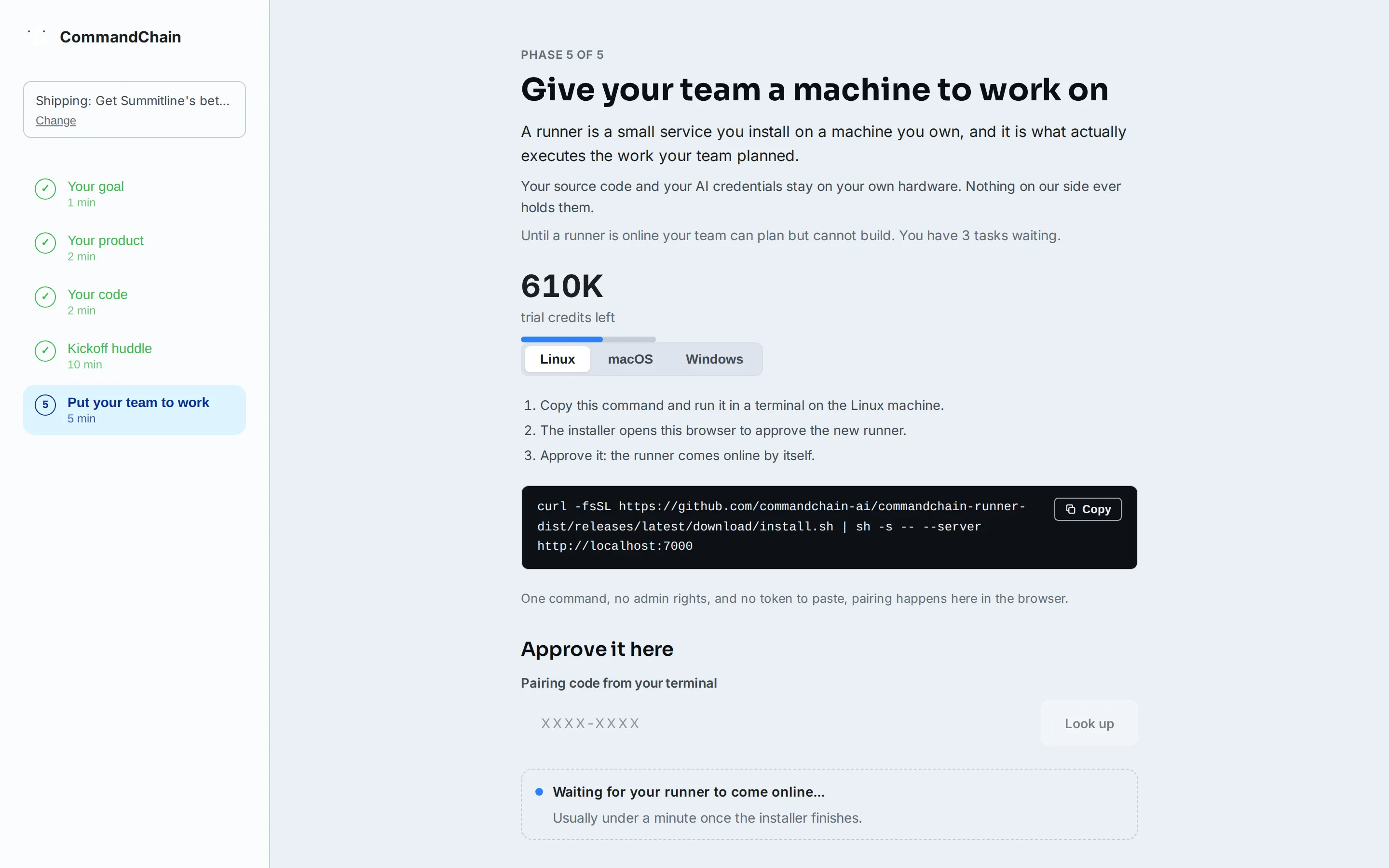Open the Kickoff huddle step

click(134, 355)
